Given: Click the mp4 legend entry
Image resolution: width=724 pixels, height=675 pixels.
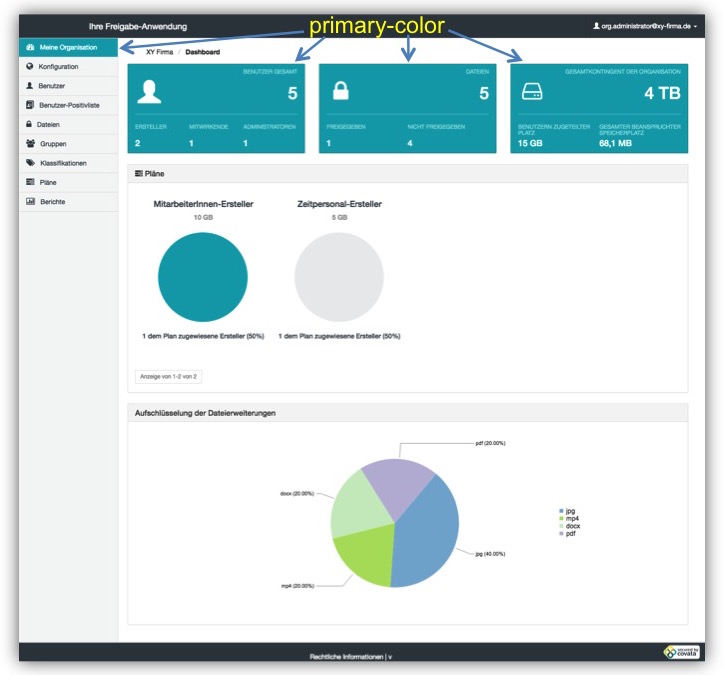Looking at the screenshot, I should 569,518.
